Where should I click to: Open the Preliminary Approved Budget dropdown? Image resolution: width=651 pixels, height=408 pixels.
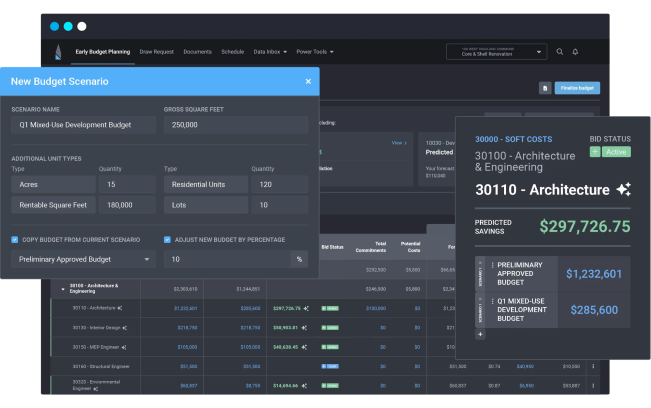(84, 259)
